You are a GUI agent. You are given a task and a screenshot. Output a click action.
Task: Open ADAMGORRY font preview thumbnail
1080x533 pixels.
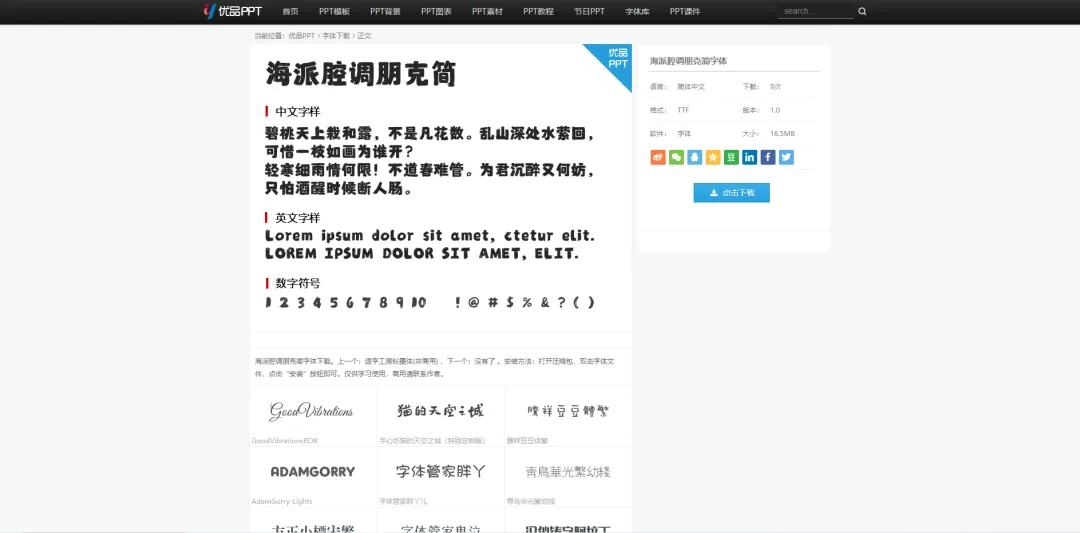click(313, 472)
